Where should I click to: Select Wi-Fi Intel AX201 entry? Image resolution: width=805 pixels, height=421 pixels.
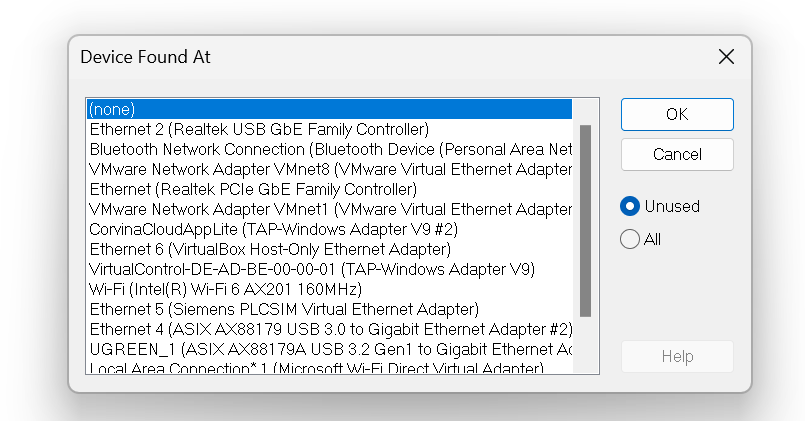coord(329,290)
